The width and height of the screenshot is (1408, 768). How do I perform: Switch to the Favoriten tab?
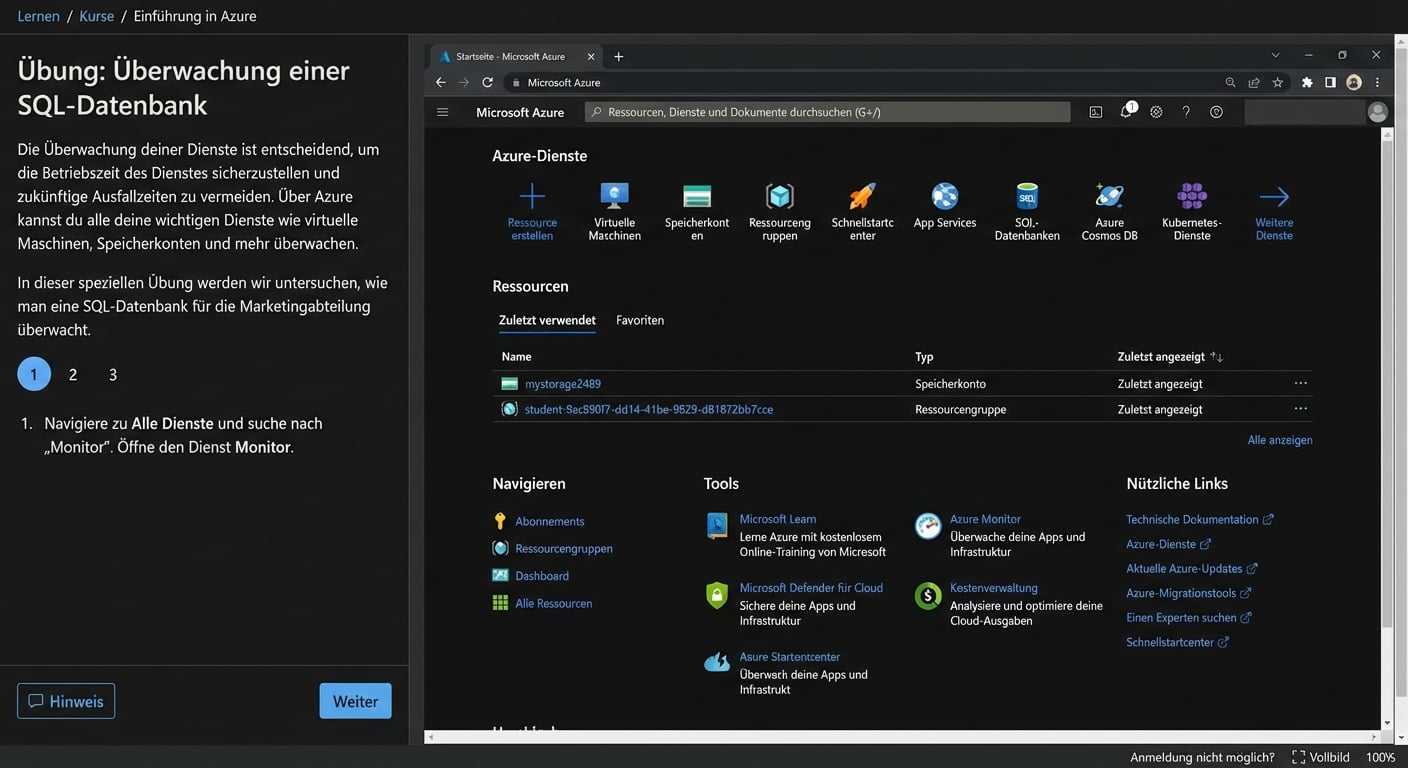639,320
